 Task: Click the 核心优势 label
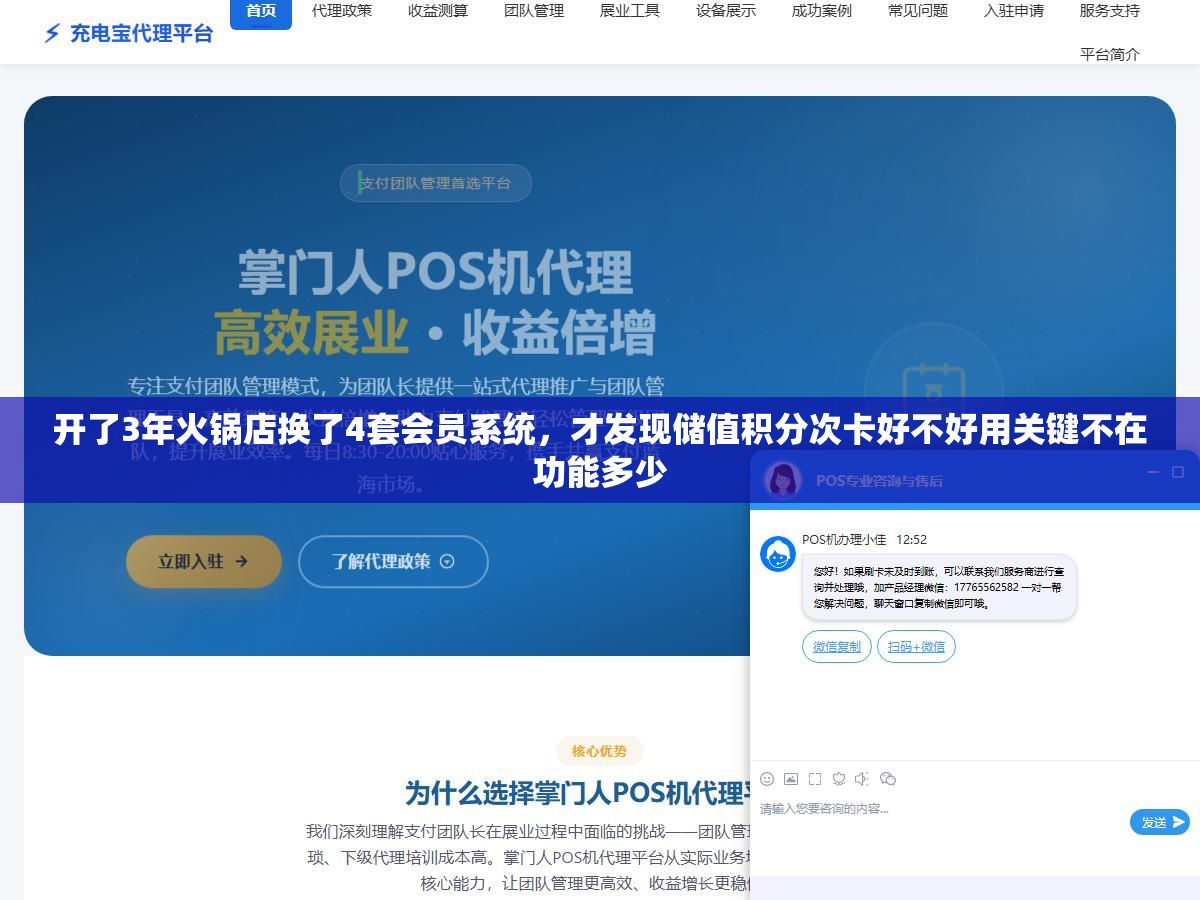599,751
